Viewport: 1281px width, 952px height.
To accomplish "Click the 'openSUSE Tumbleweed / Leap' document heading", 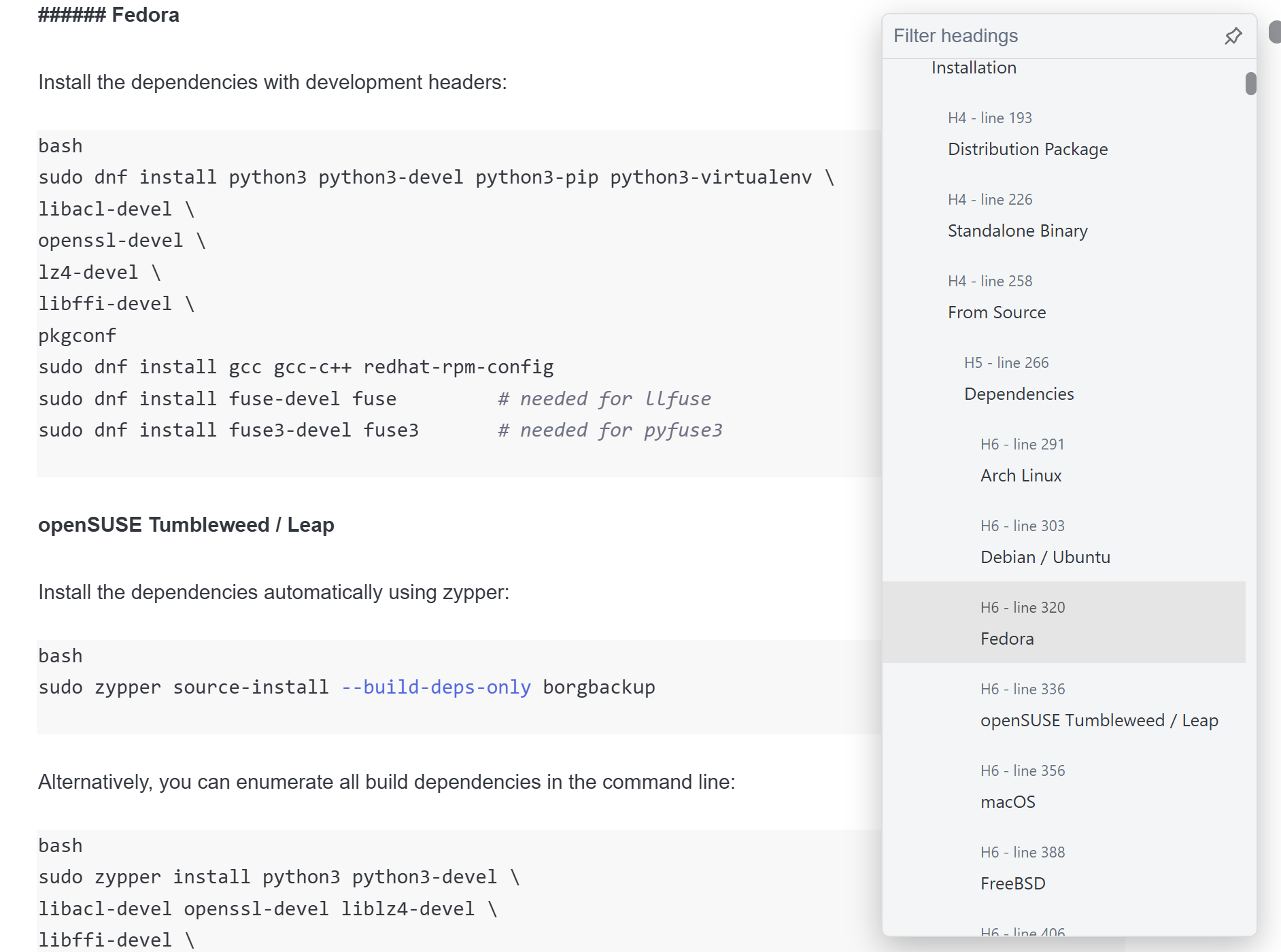I will tap(186, 525).
